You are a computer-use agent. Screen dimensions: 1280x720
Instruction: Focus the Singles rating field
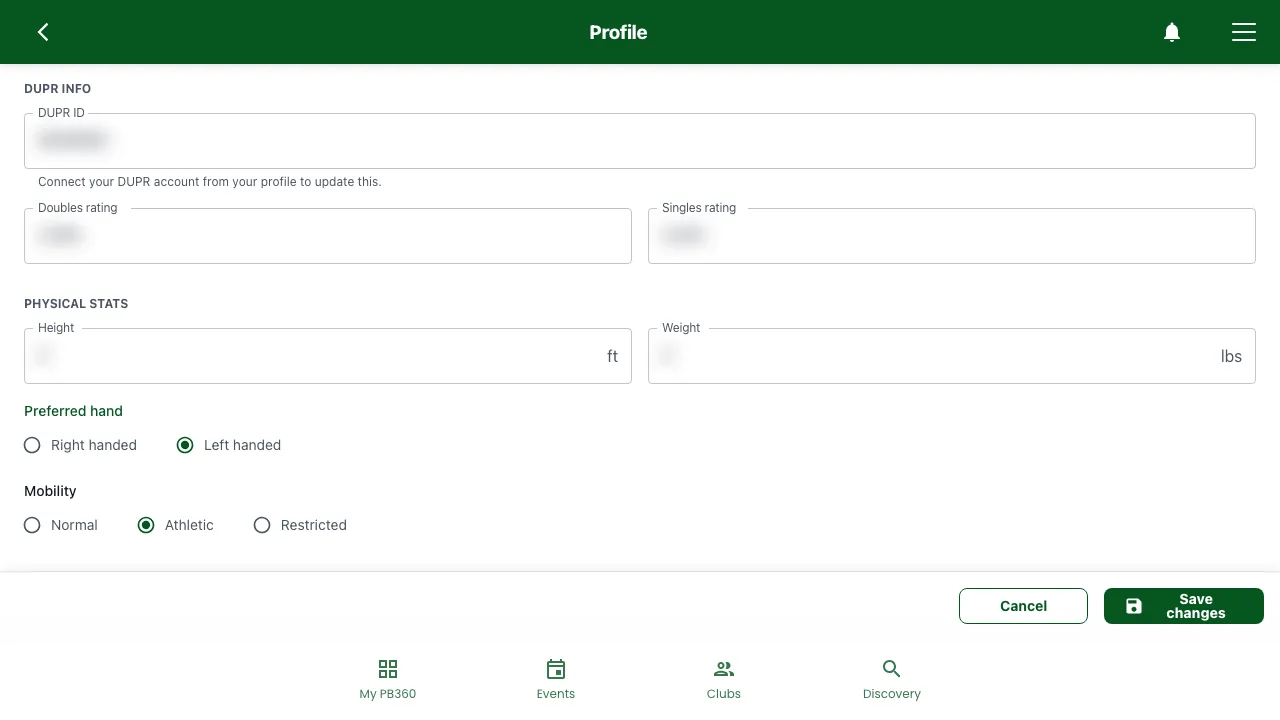click(x=952, y=236)
